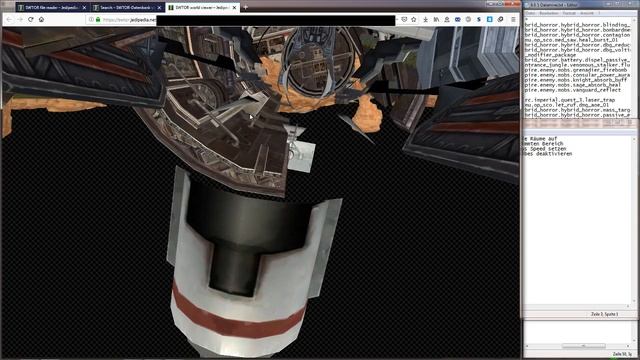Image resolution: width=640 pixels, height=360 pixels.
Task: Click the vertical scrollbar of the upper Editor
Action: point(634,67)
